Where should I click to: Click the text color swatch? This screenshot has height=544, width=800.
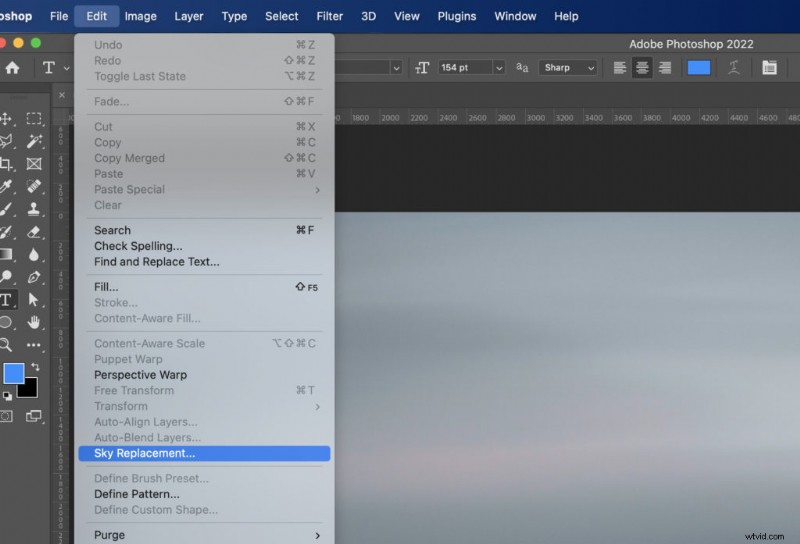(x=699, y=68)
